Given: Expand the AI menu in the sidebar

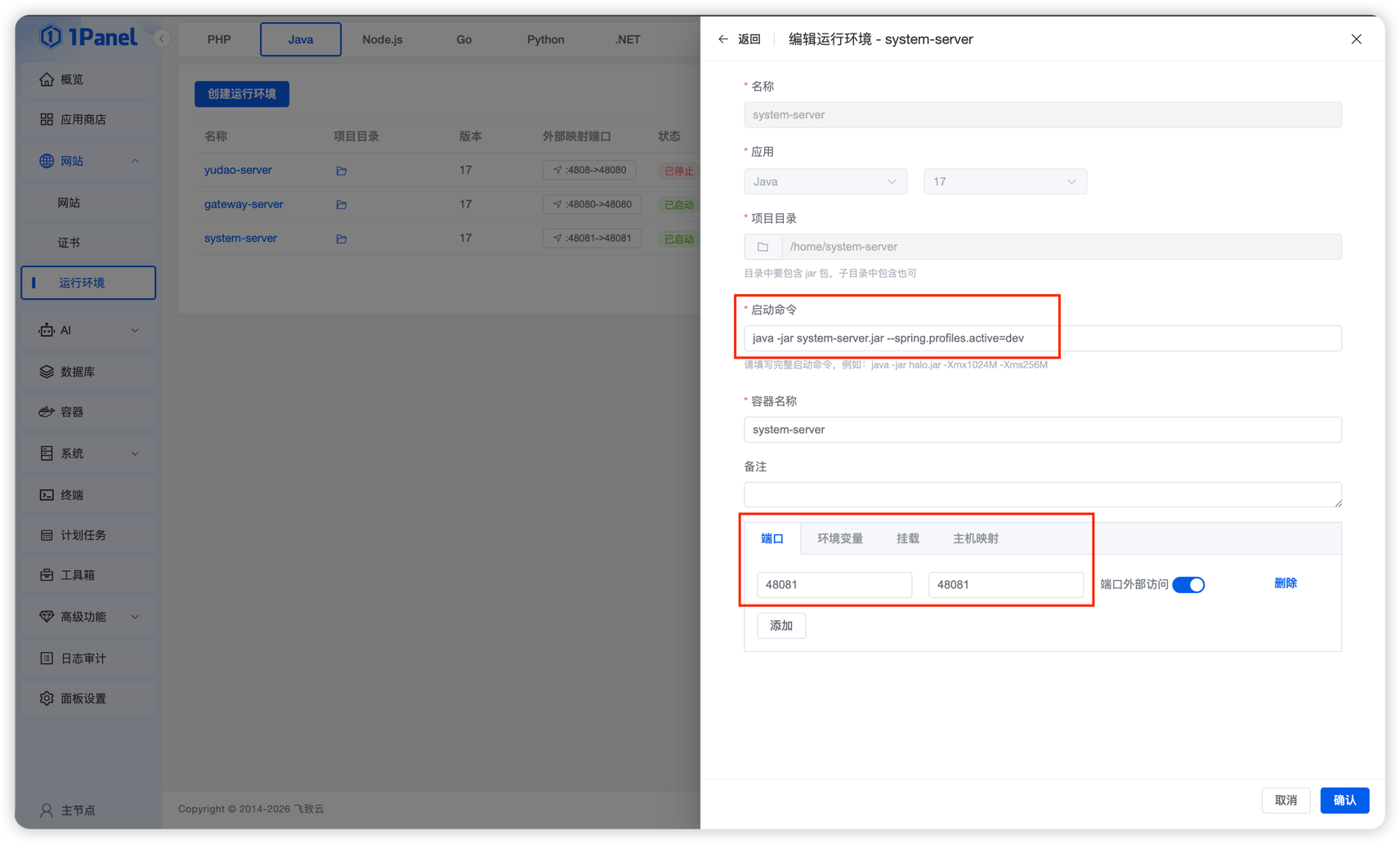Looking at the screenshot, I should click(88, 330).
